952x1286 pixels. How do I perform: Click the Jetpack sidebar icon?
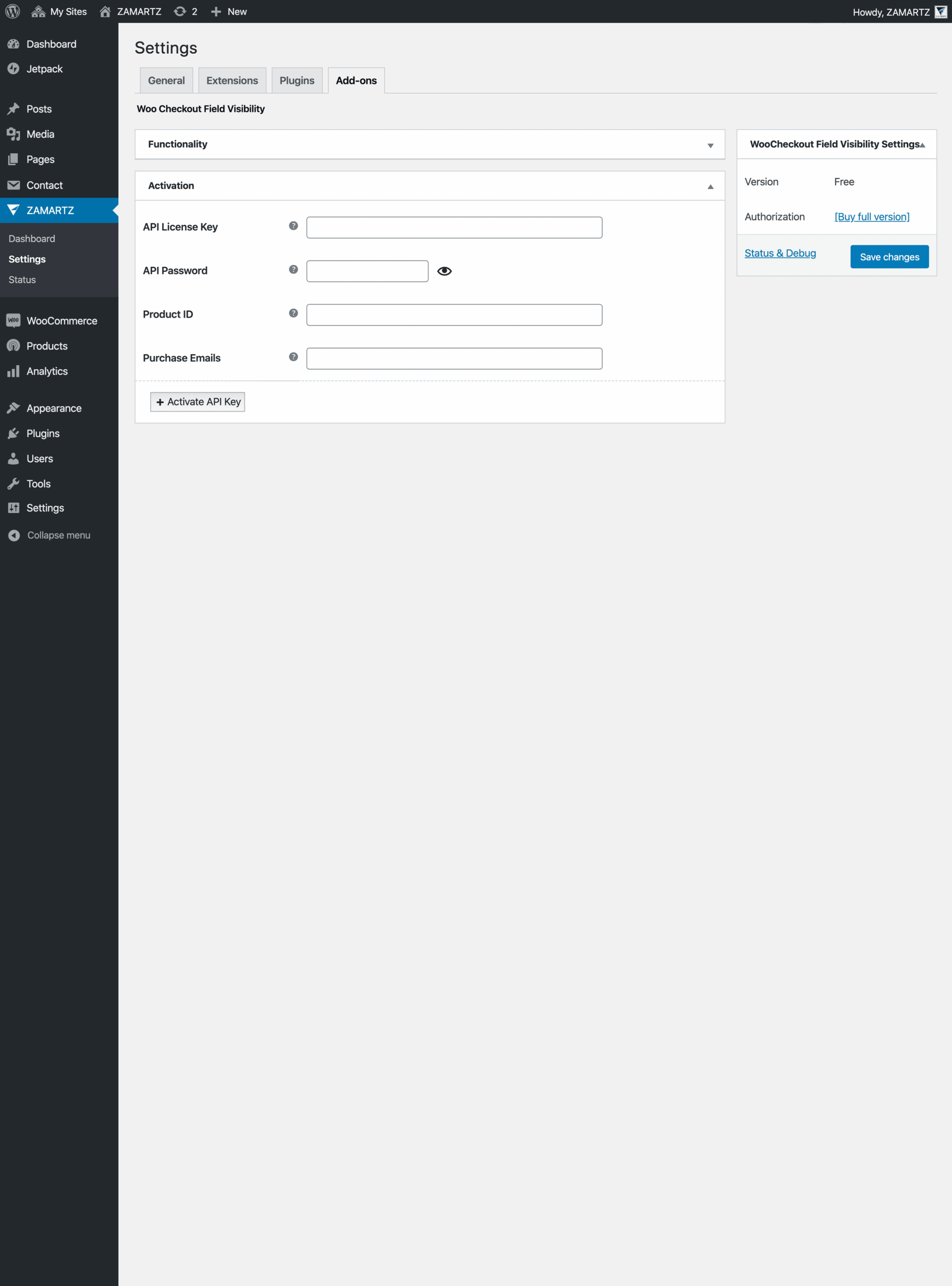pyautogui.click(x=13, y=69)
